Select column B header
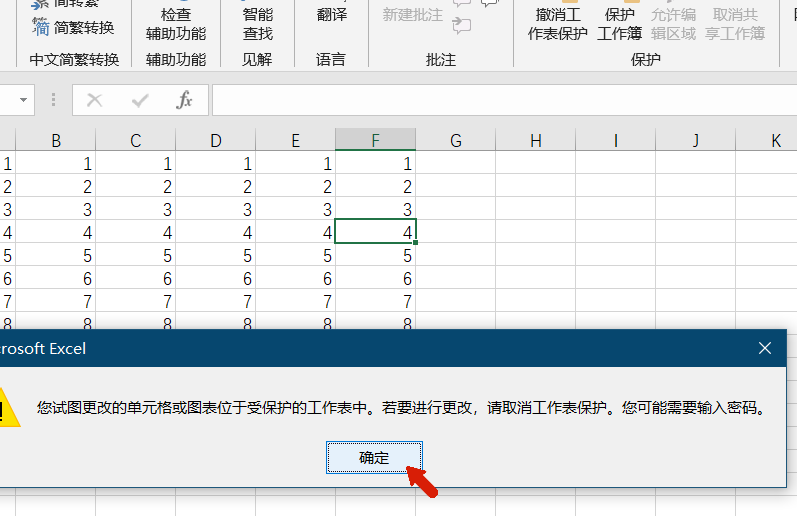Viewport: 797px width, 516px height. point(56,140)
